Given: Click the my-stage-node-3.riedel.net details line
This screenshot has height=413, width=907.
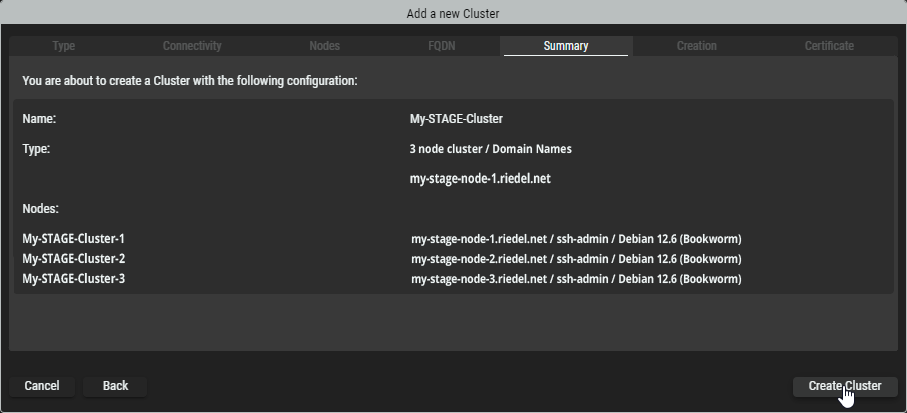Looking at the screenshot, I should tap(576, 279).
